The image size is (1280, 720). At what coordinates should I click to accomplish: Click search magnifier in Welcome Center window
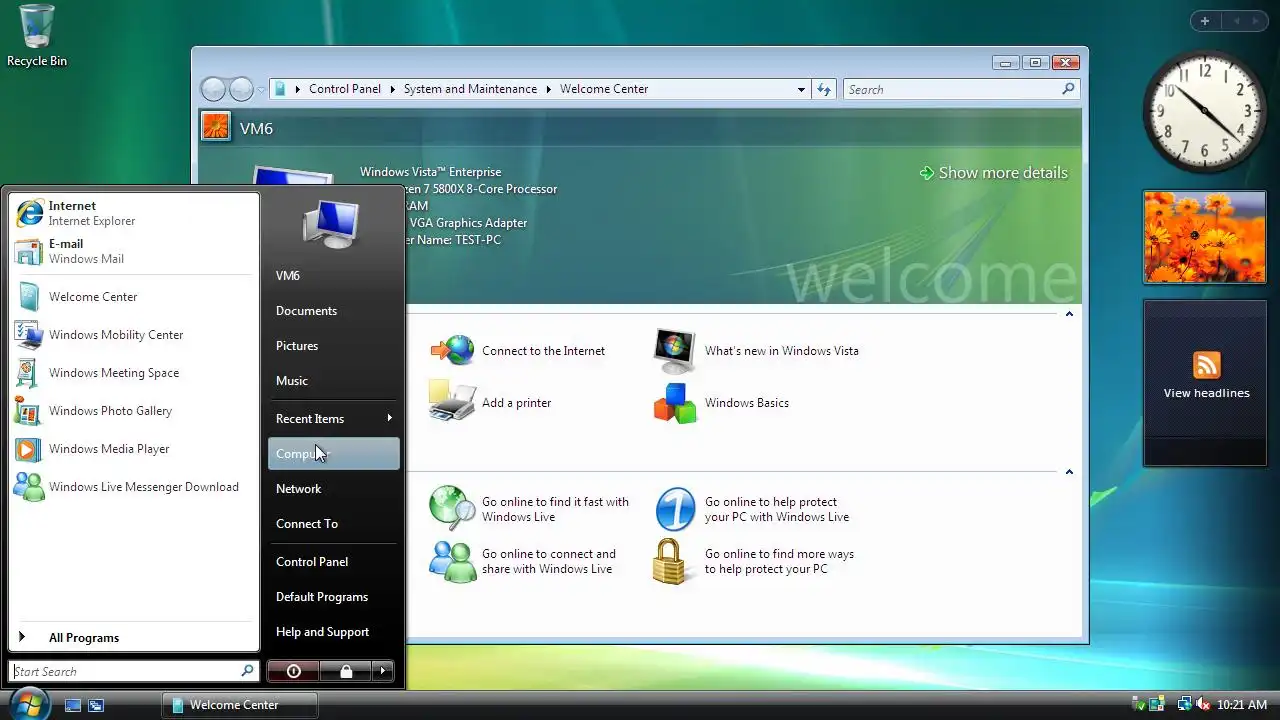pyautogui.click(x=1068, y=89)
